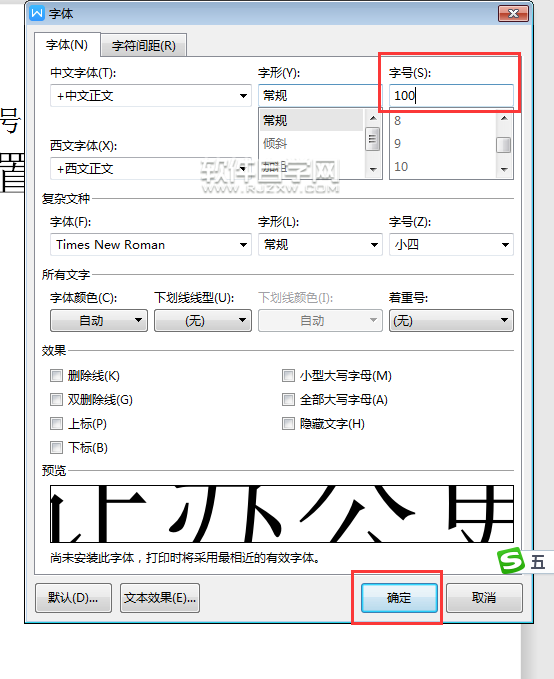Viewport: 554px width, 679px height.
Task: Enable the 隐藏文字(H) checkbox
Action: click(288, 423)
